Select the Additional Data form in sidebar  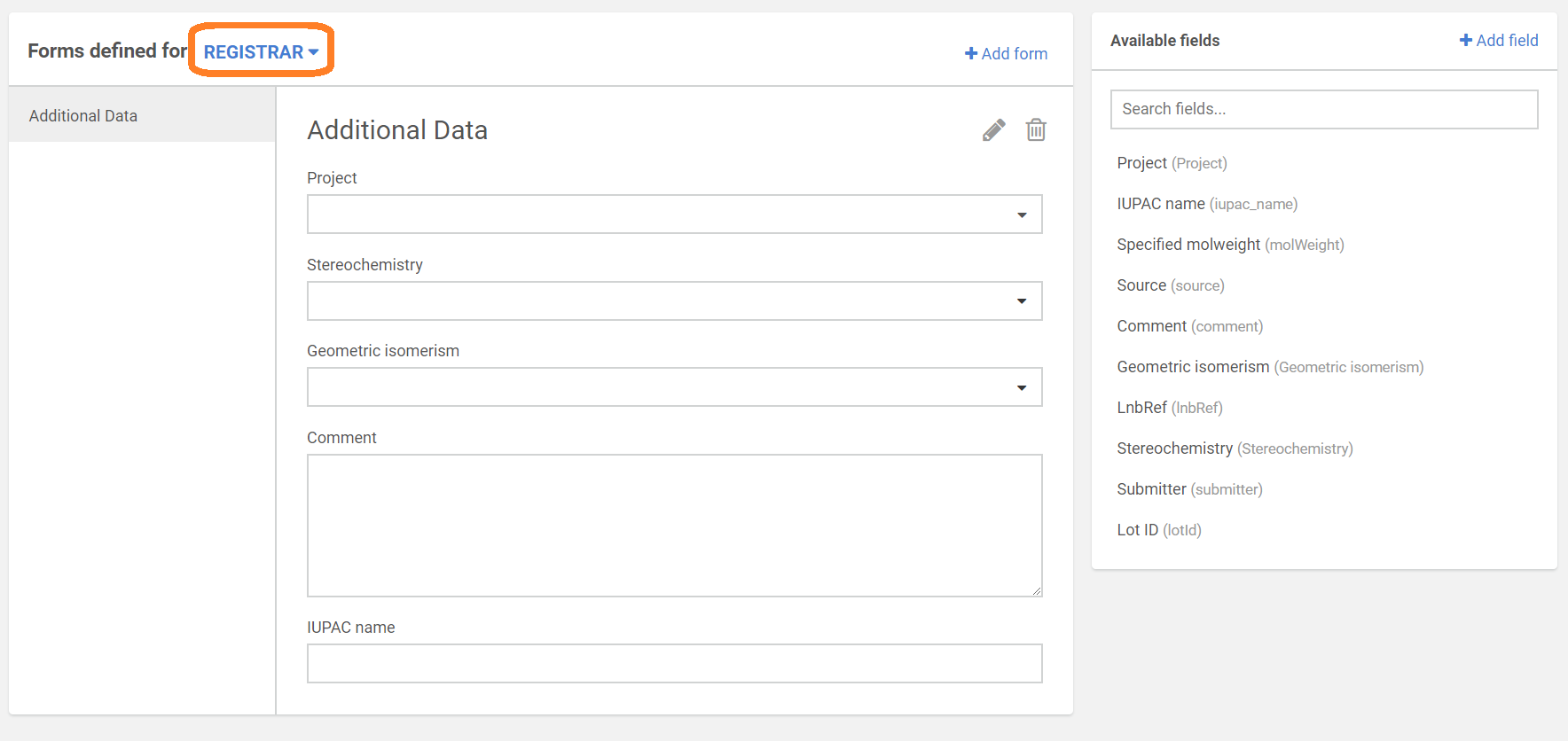click(x=142, y=116)
